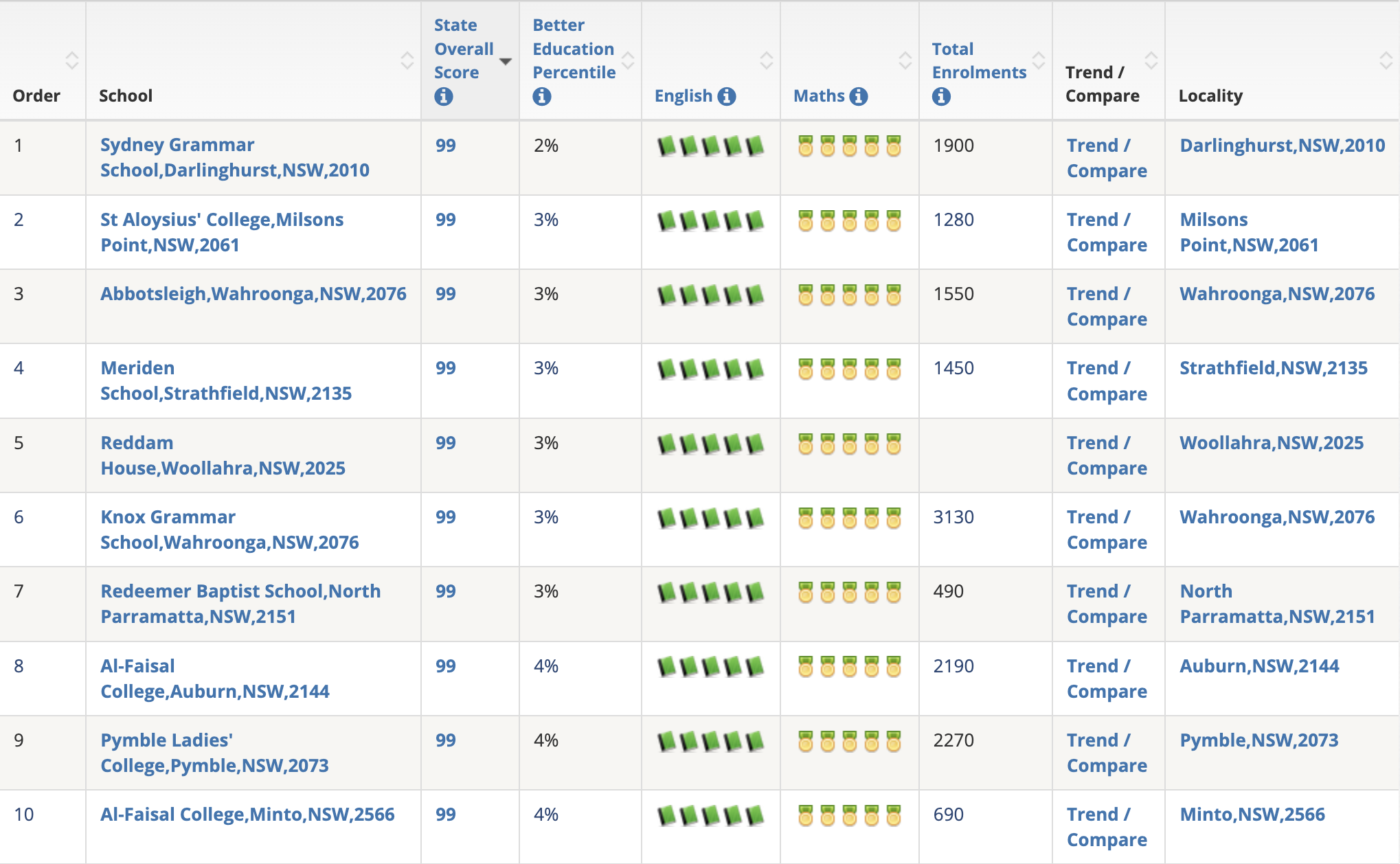Viewport: 1400px width, 864px height.
Task: Click enrolment value 1900
Action: pyautogui.click(x=953, y=146)
